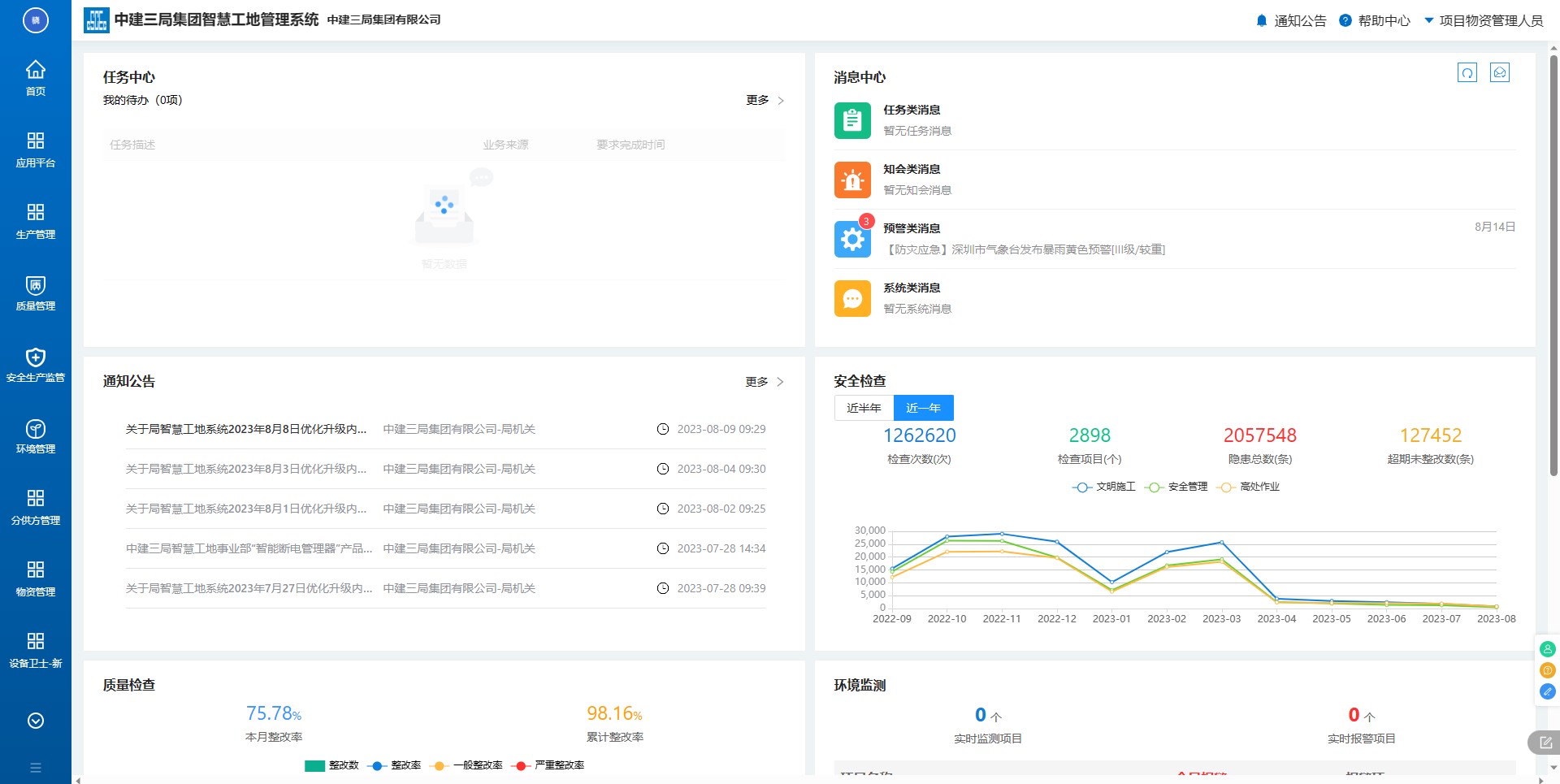Click orange floating help icon
The image size is (1560, 784).
[1548, 670]
